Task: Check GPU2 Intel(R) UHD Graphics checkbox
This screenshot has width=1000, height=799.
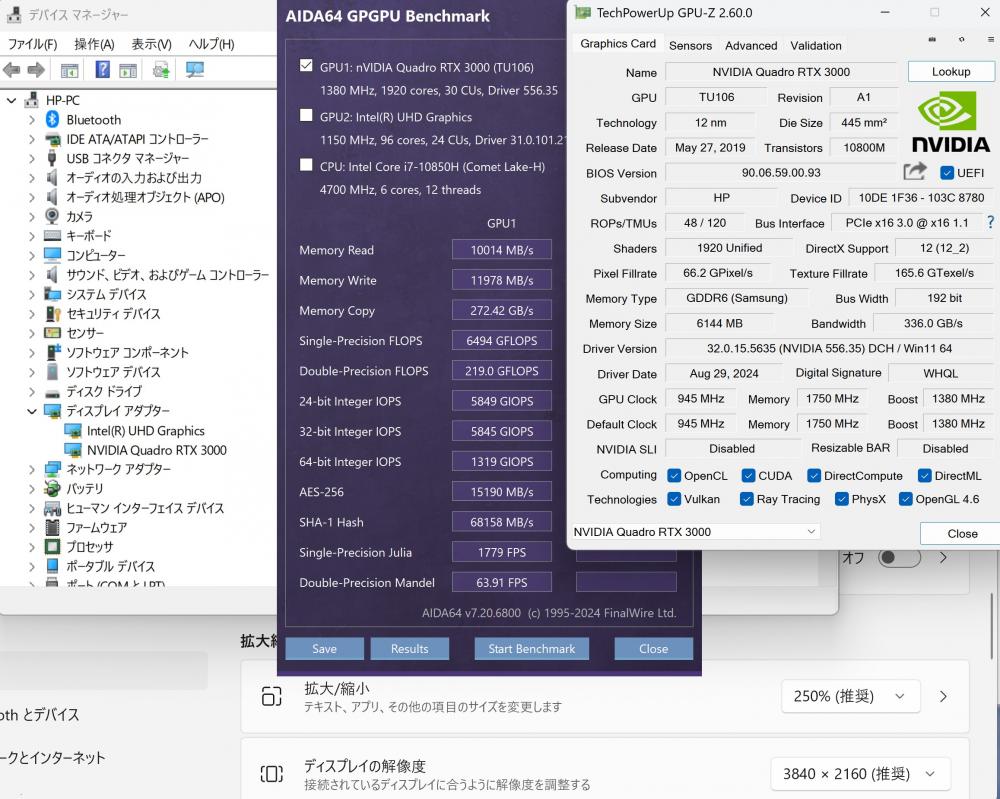Action: tap(306, 115)
